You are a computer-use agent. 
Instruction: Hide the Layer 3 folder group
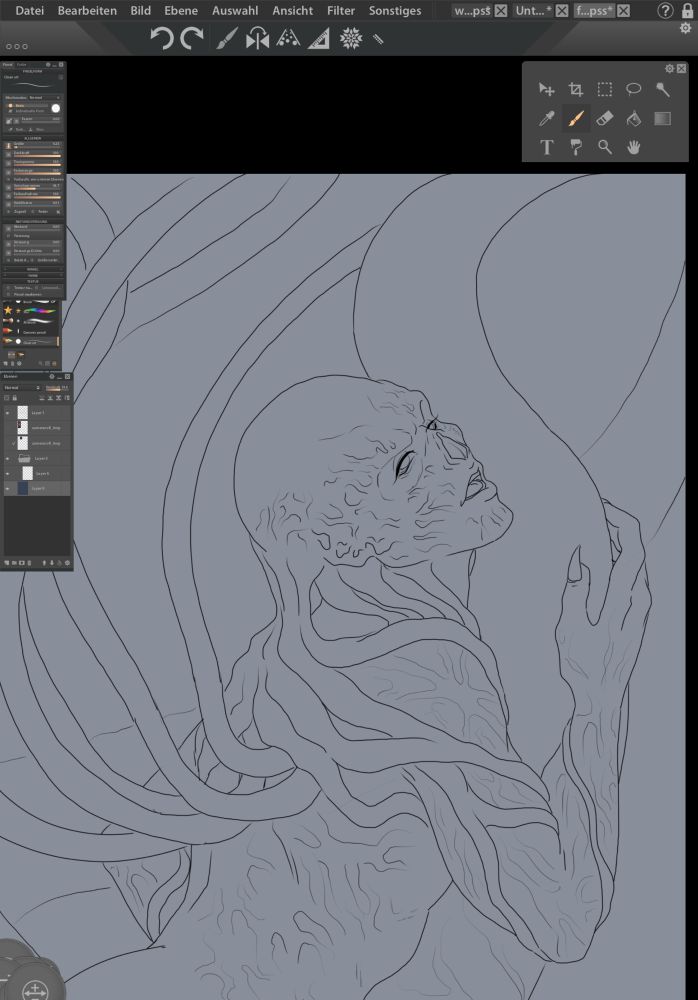coord(8,459)
